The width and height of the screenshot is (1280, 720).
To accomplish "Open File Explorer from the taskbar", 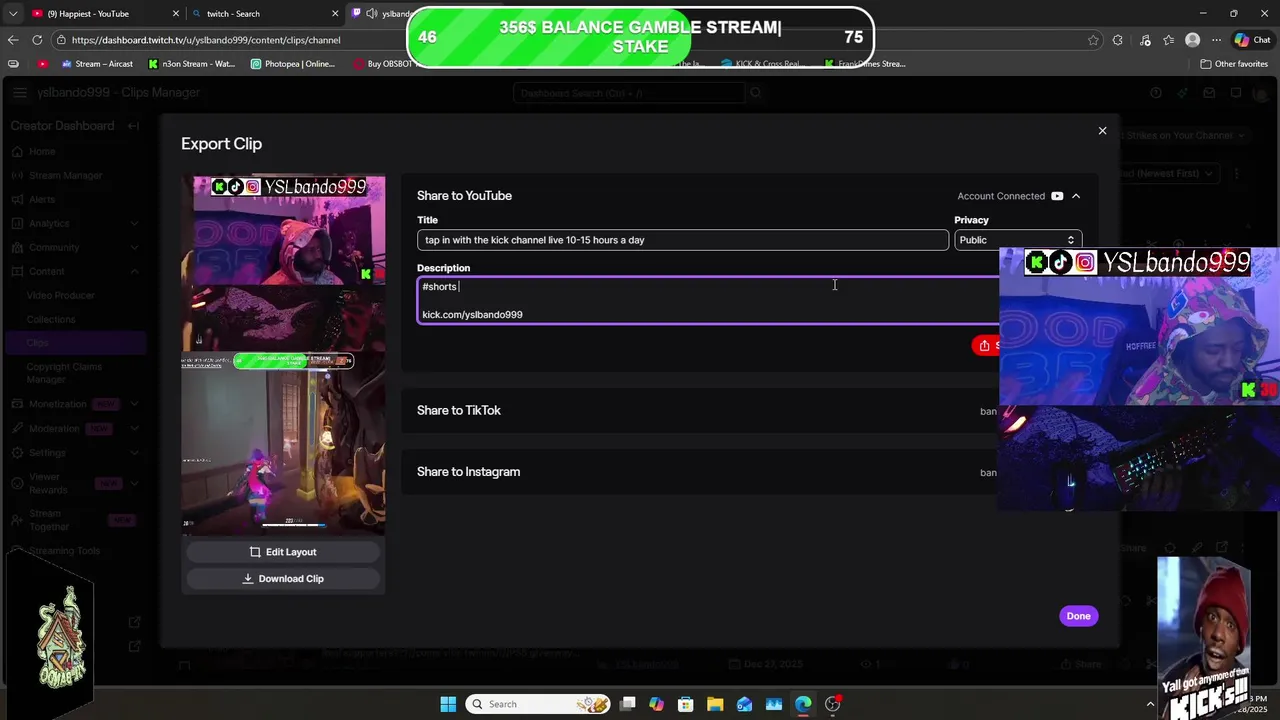I will [715, 704].
